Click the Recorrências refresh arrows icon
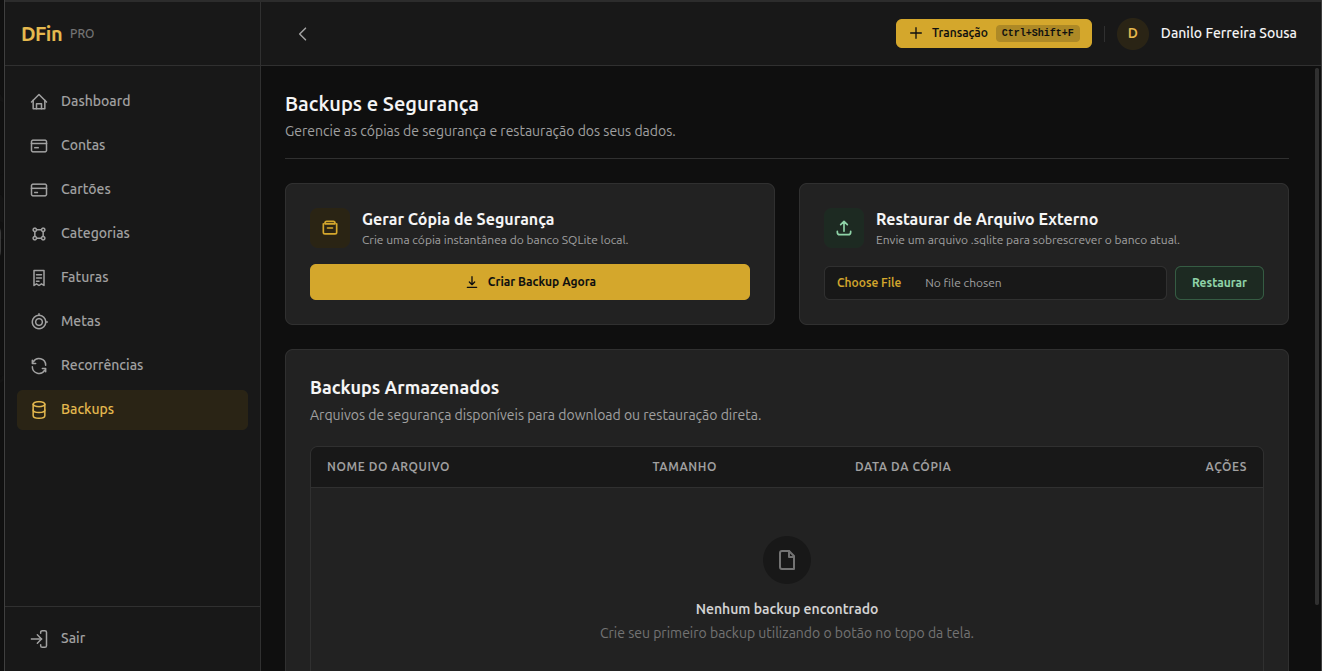The width and height of the screenshot is (1322, 671). [x=39, y=365]
